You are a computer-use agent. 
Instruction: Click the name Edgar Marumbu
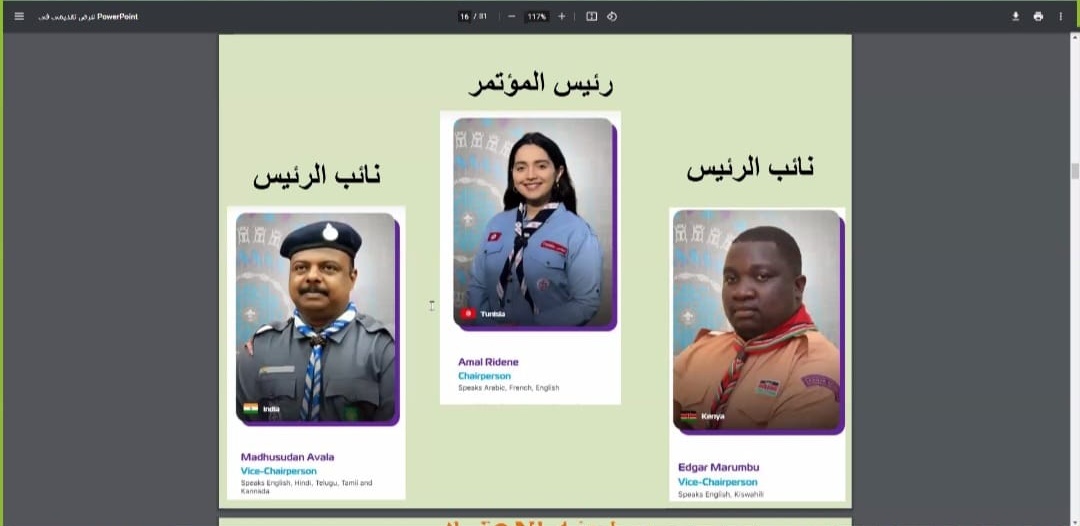(x=718, y=468)
